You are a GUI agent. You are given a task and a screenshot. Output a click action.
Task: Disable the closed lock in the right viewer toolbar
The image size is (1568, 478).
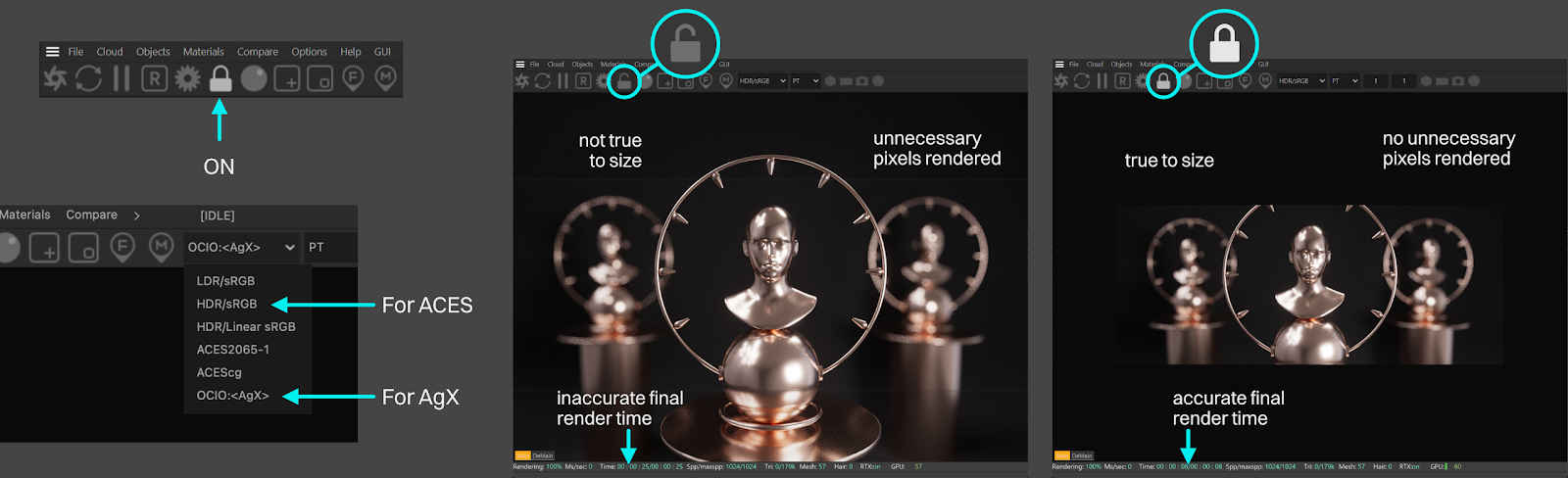click(x=1163, y=81)
